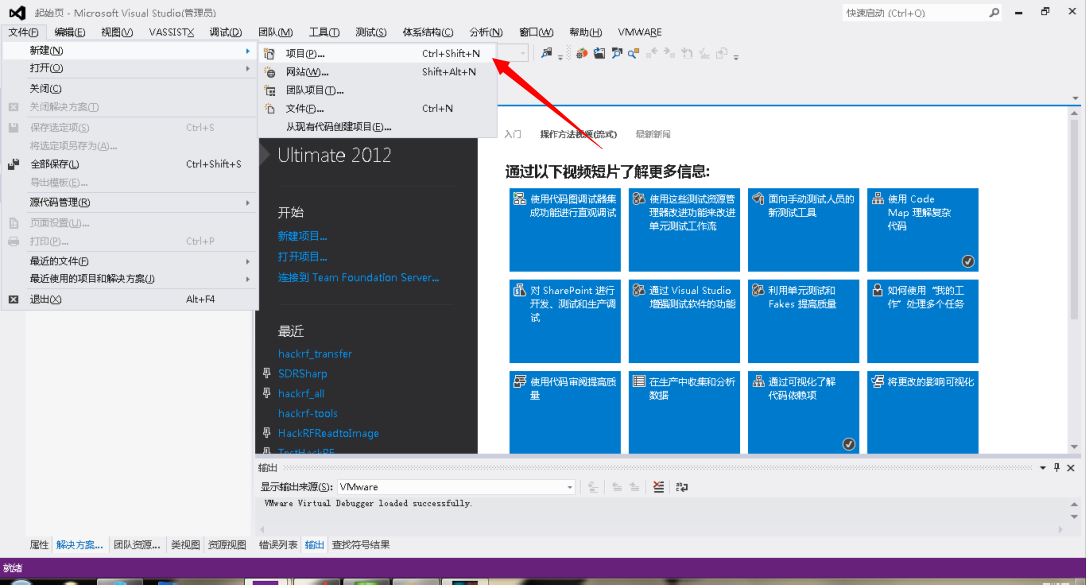Image resolution: width=1086 pixels, height=585 pixels.
Task: Click the Save All disks icon in File menu
Action: pos(13,164)
